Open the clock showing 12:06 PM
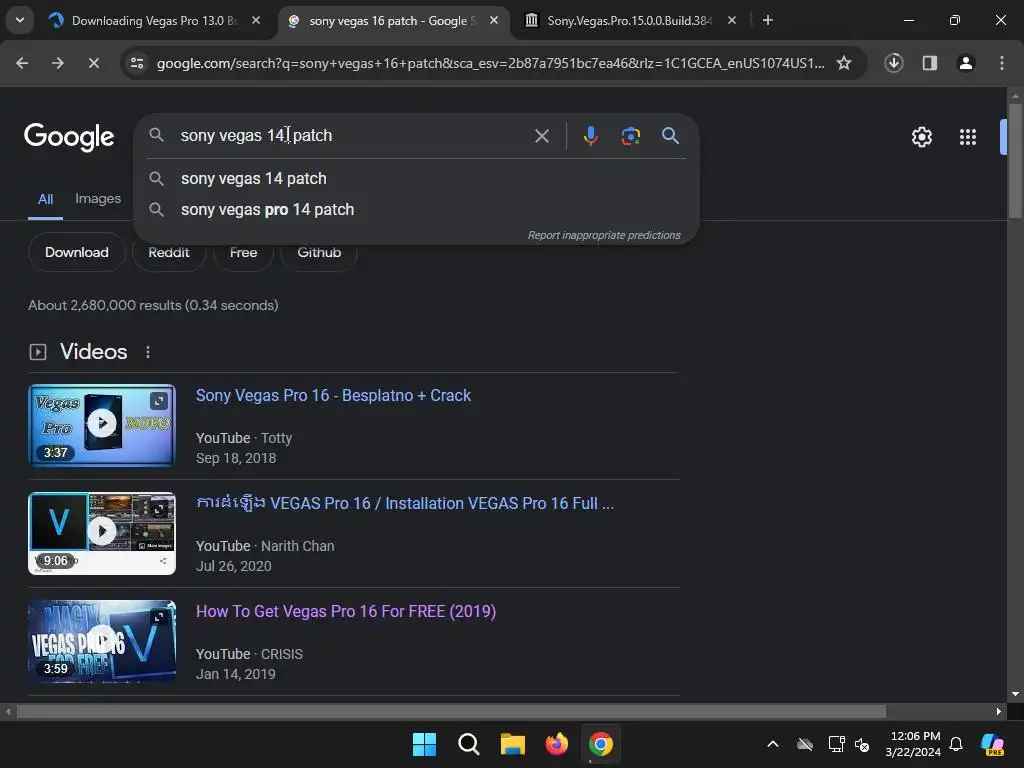This screenshot has height=768, width=1024. [x=913, y=744]
